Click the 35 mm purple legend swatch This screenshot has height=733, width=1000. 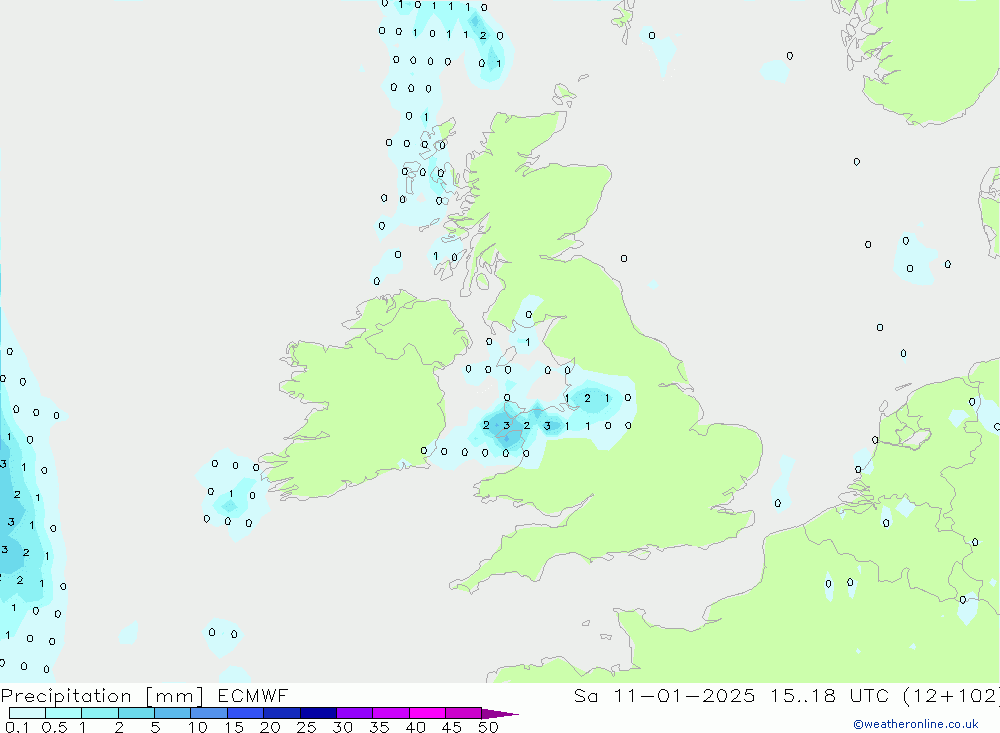tap(391, 714)
